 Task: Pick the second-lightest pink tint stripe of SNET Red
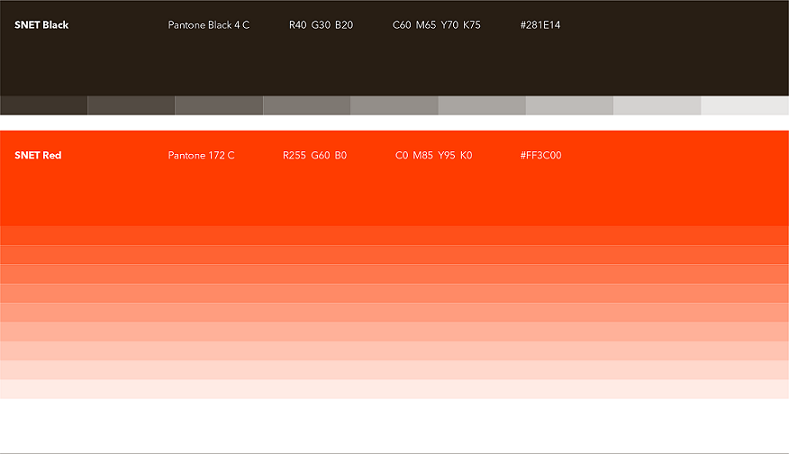pos(394,370)
